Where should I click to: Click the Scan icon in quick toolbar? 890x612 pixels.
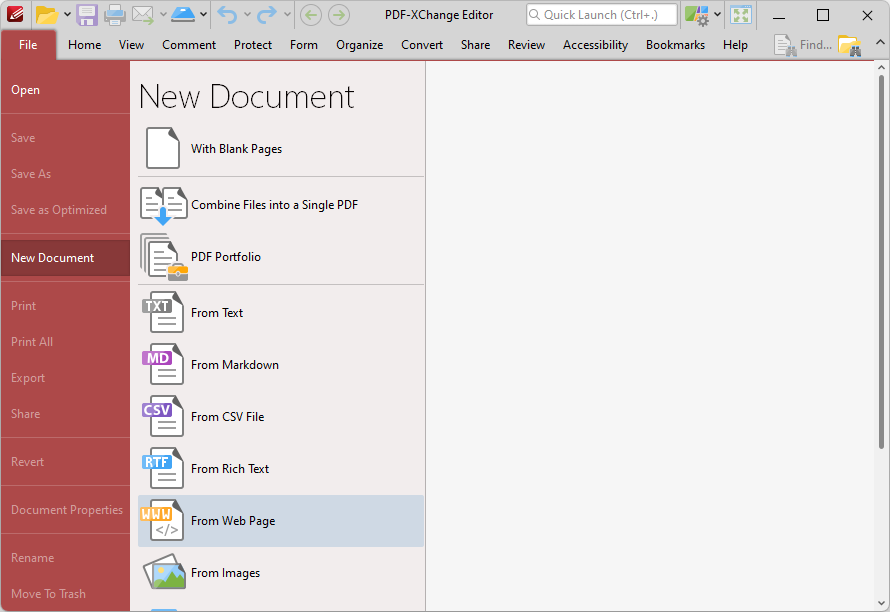coord(183,14)
